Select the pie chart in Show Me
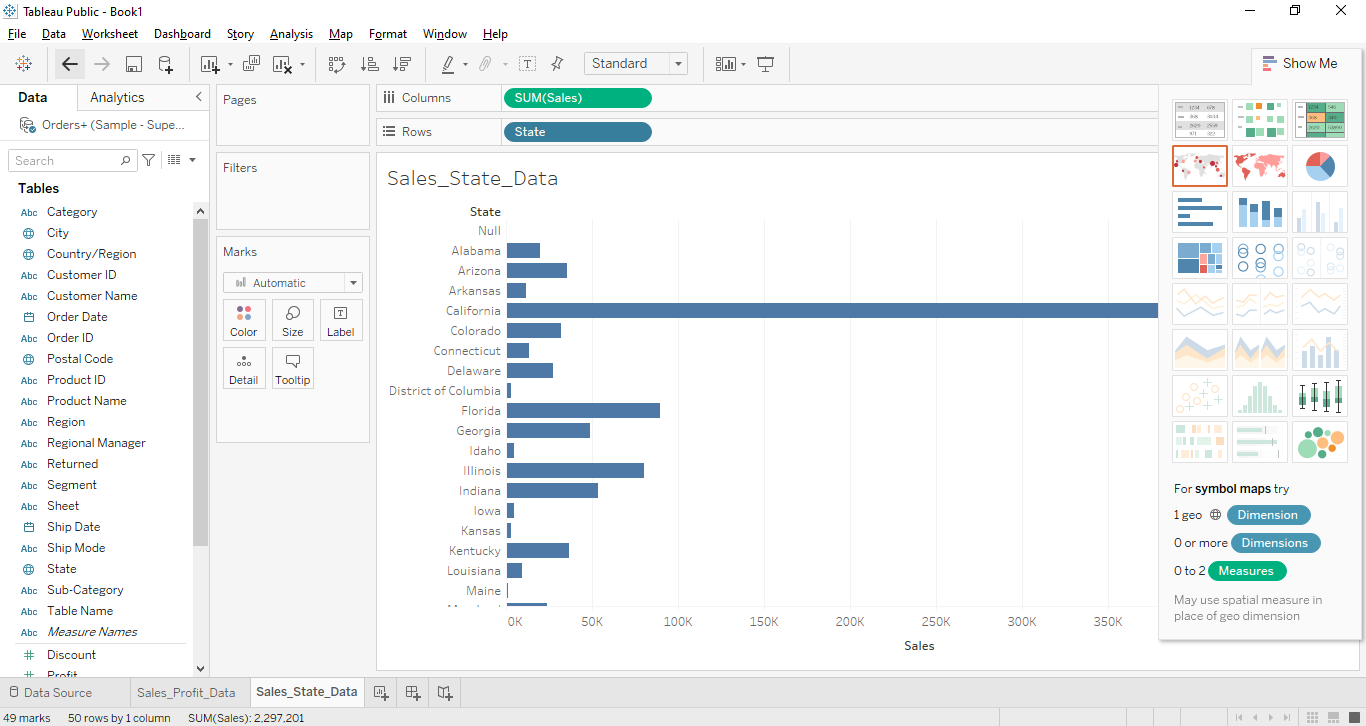Image resolution: width=1366 pixels, height=726 pixels. coord(1320,166)
